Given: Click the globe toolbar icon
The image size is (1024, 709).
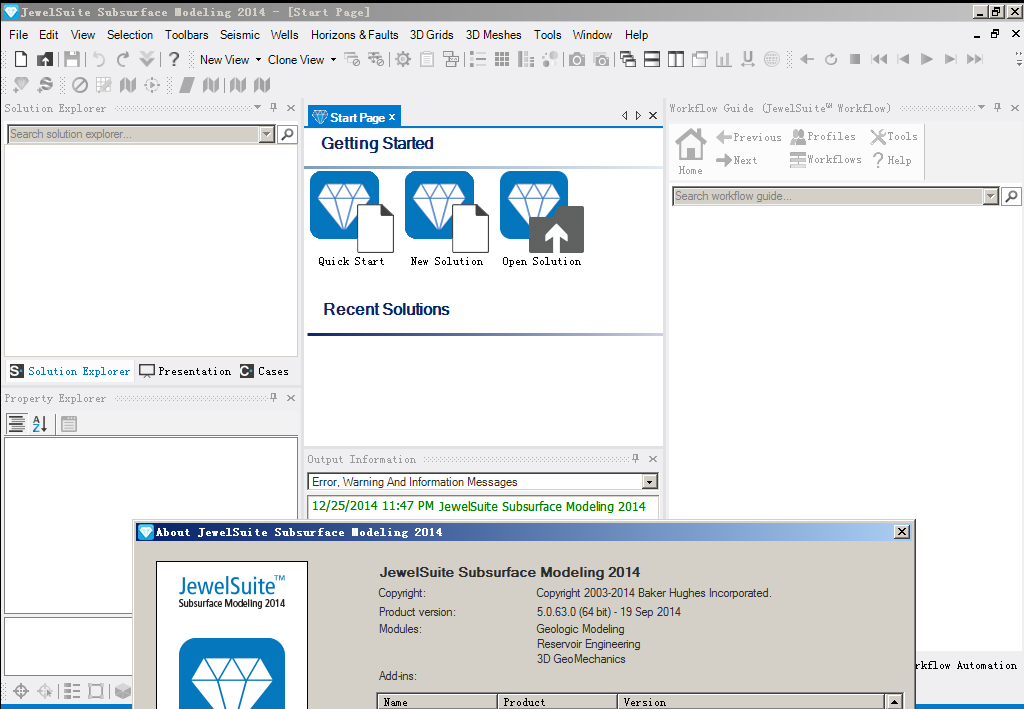Looking at the screenshot, I should click(771, 59).
